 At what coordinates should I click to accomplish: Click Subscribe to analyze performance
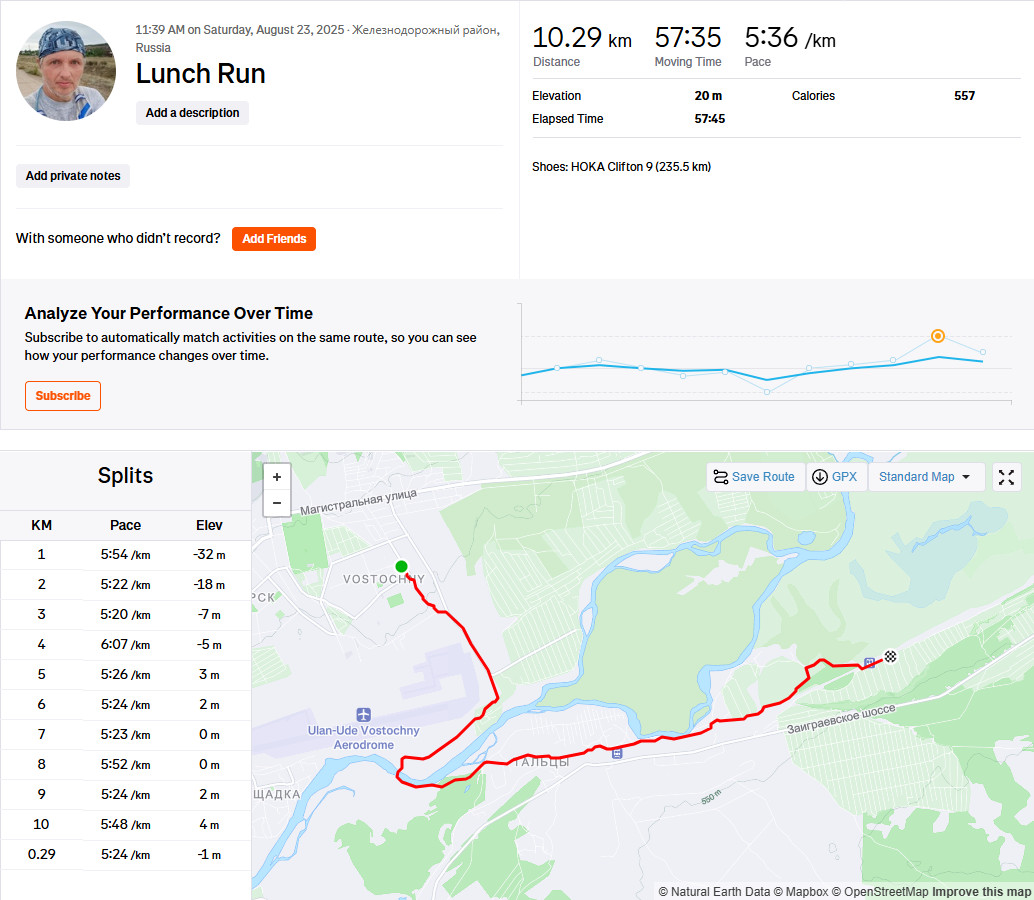click(63, 396)
